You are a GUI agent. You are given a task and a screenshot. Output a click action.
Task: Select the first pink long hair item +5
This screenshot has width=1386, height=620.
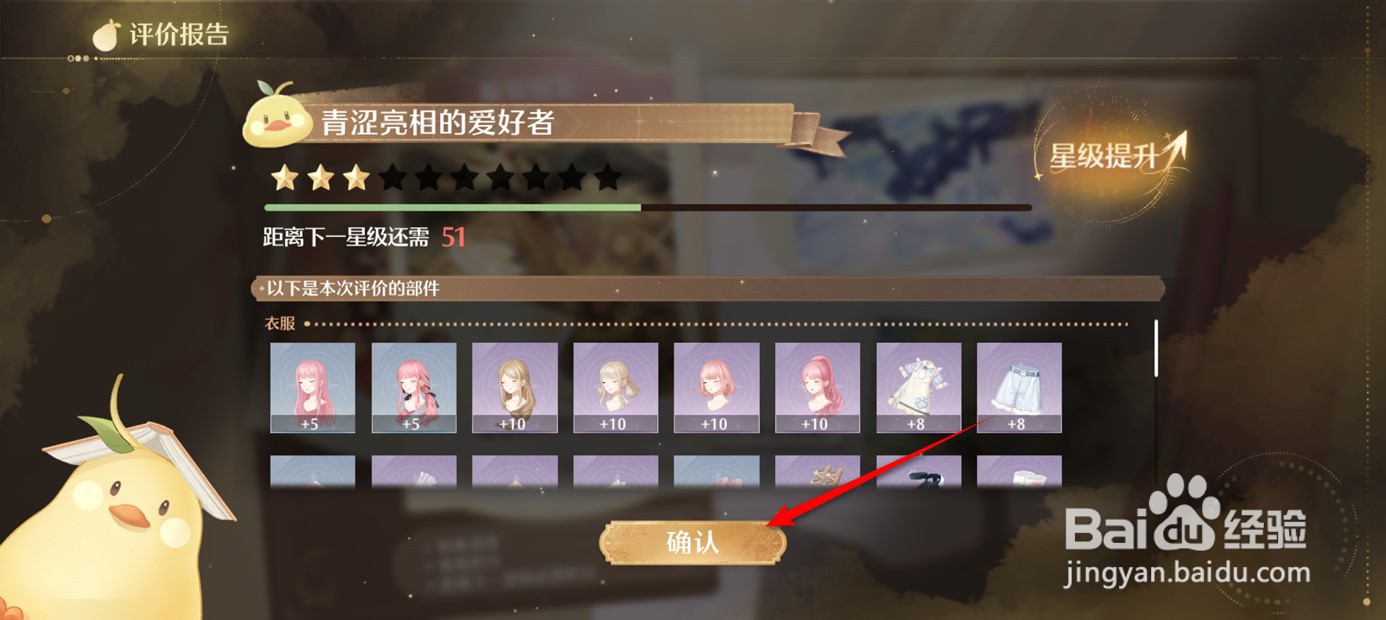[313, 388]
